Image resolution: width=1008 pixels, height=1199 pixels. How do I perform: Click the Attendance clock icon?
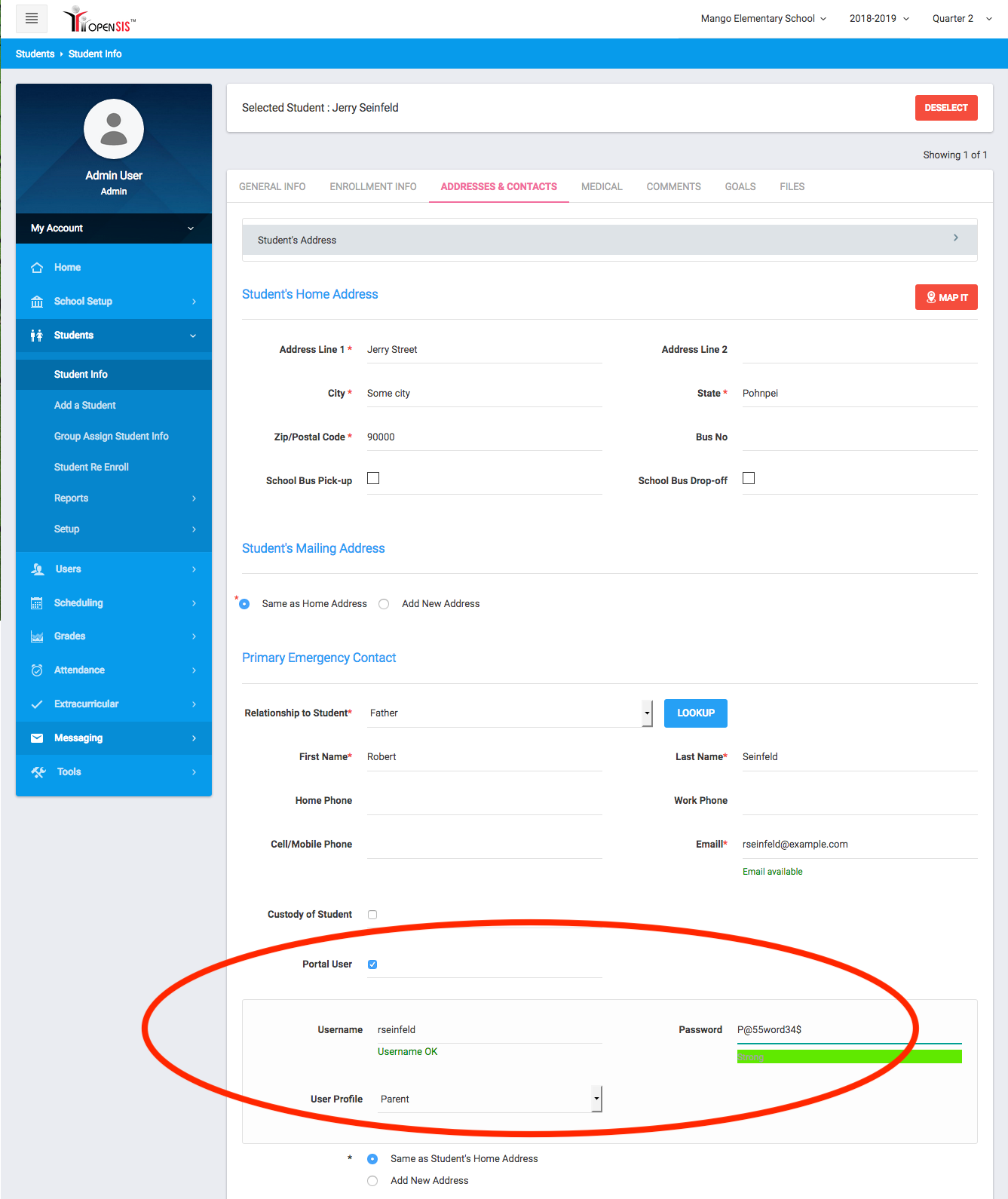[x=37, y=670]
